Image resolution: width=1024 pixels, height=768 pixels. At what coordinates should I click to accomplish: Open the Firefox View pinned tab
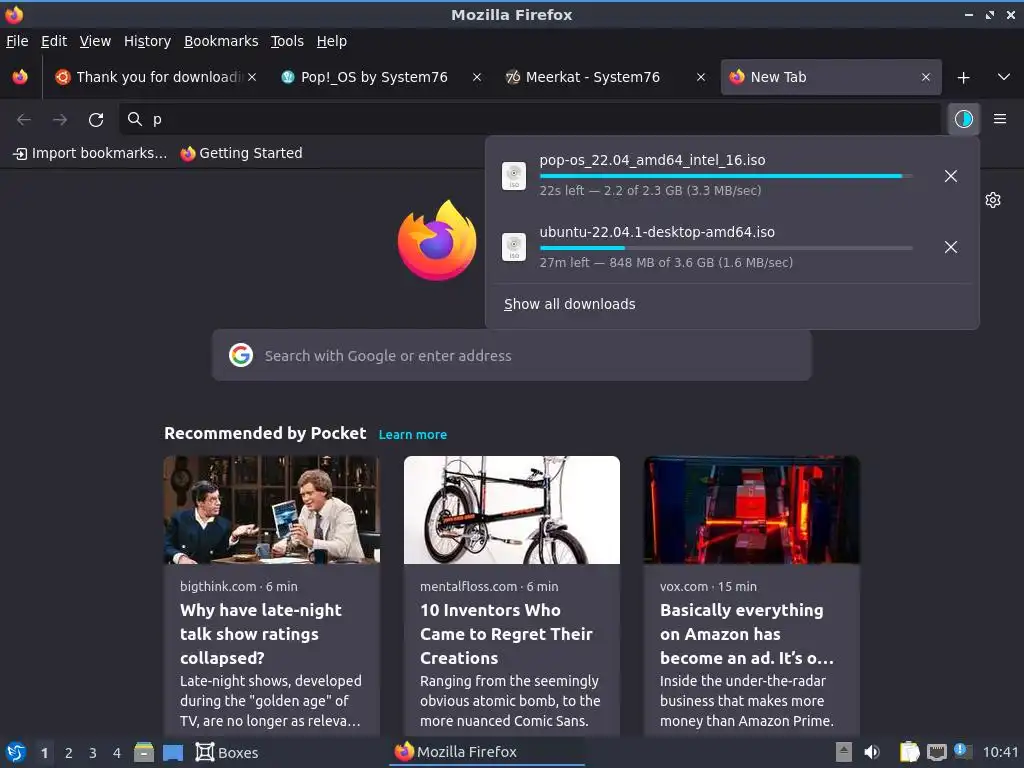pos(20,77)
